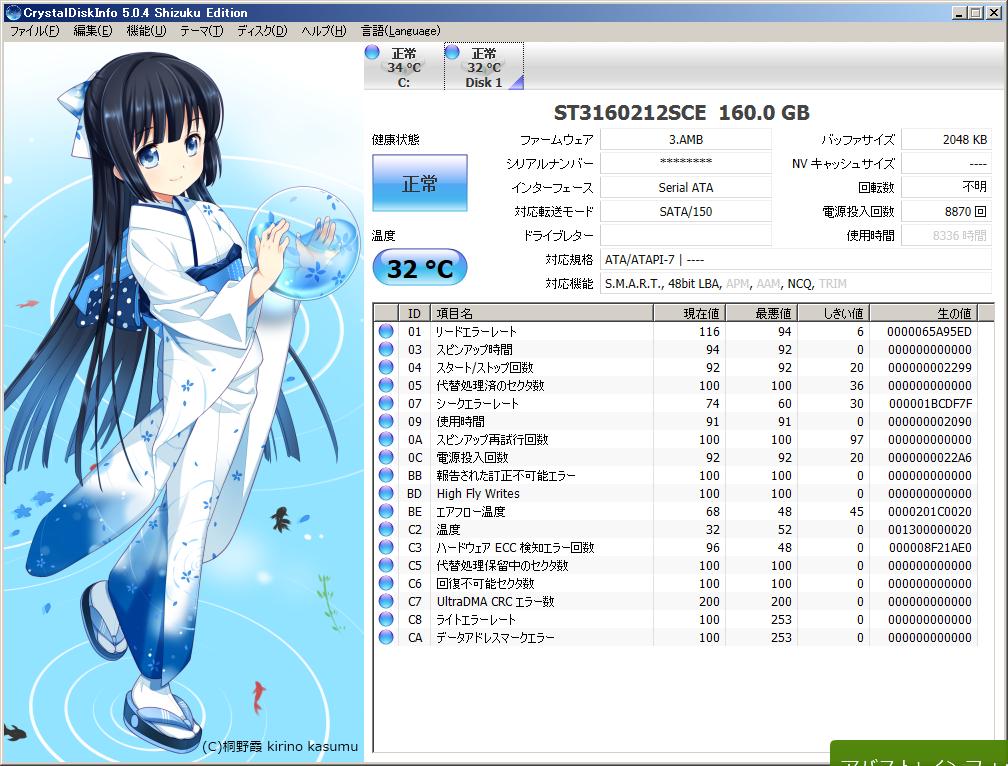Click the status circle for 05 代替処理済のセクタ数 row
Image resolution: width=1008 pixels, height=766 pixels.
386,386
